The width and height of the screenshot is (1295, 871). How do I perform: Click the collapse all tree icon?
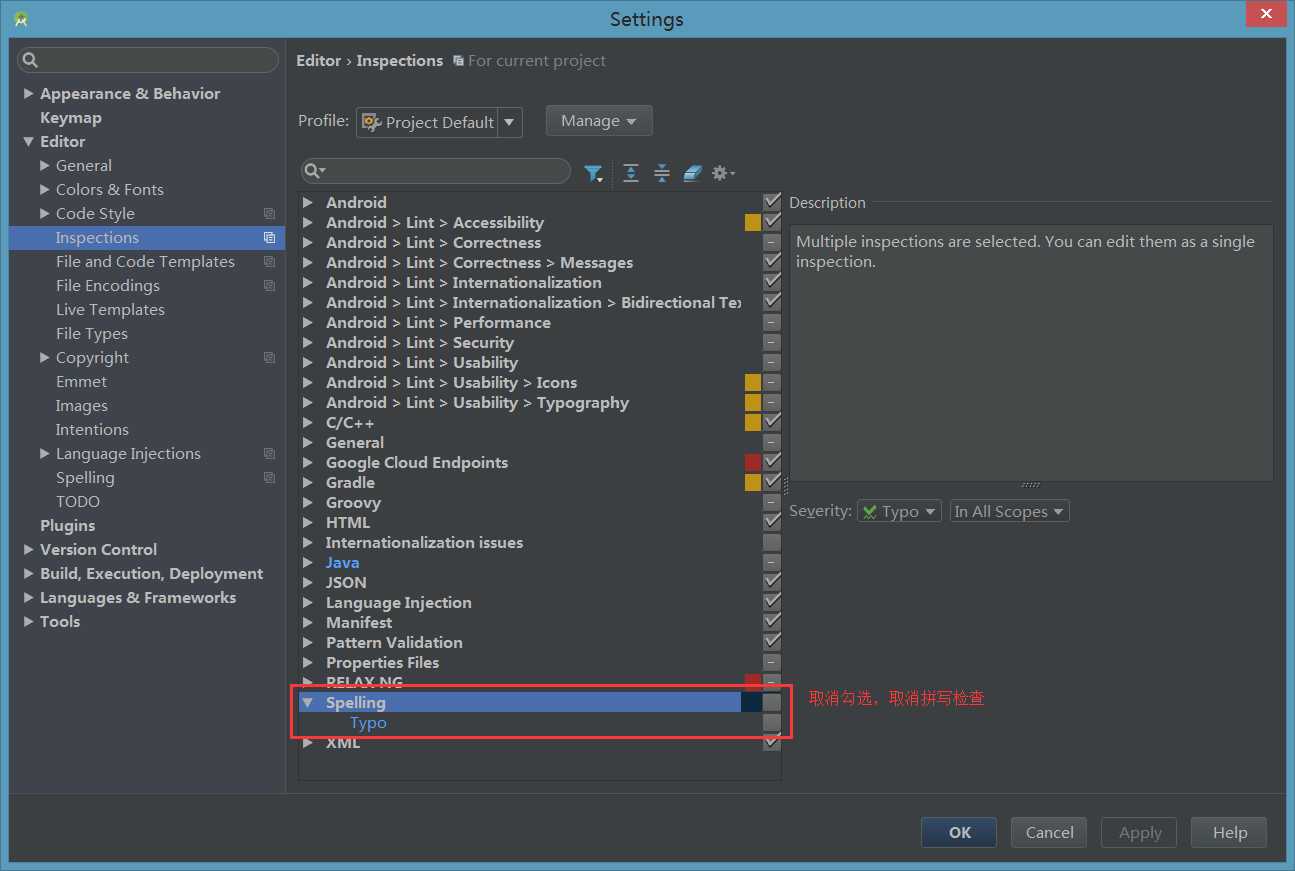tap(661, 173)
